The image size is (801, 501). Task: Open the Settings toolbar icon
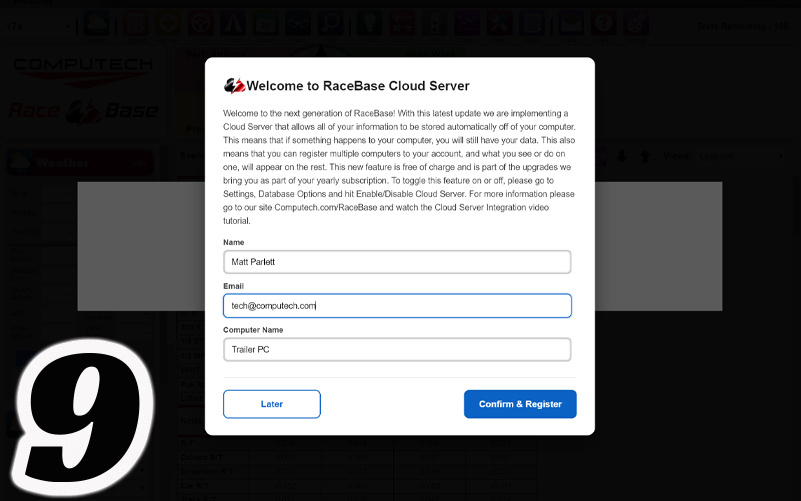[635, 24]
